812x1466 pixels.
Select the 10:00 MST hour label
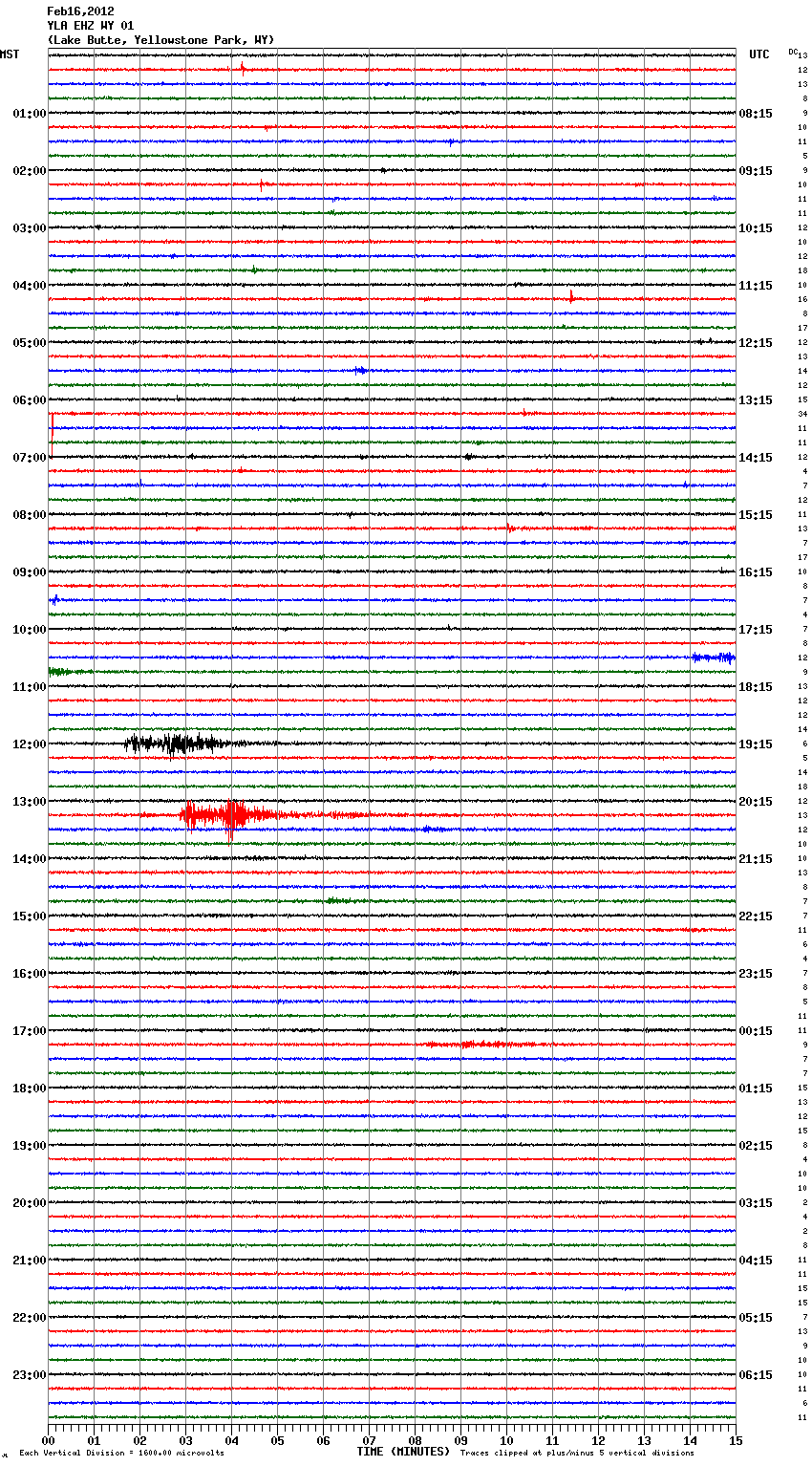[x=30, y=630]
